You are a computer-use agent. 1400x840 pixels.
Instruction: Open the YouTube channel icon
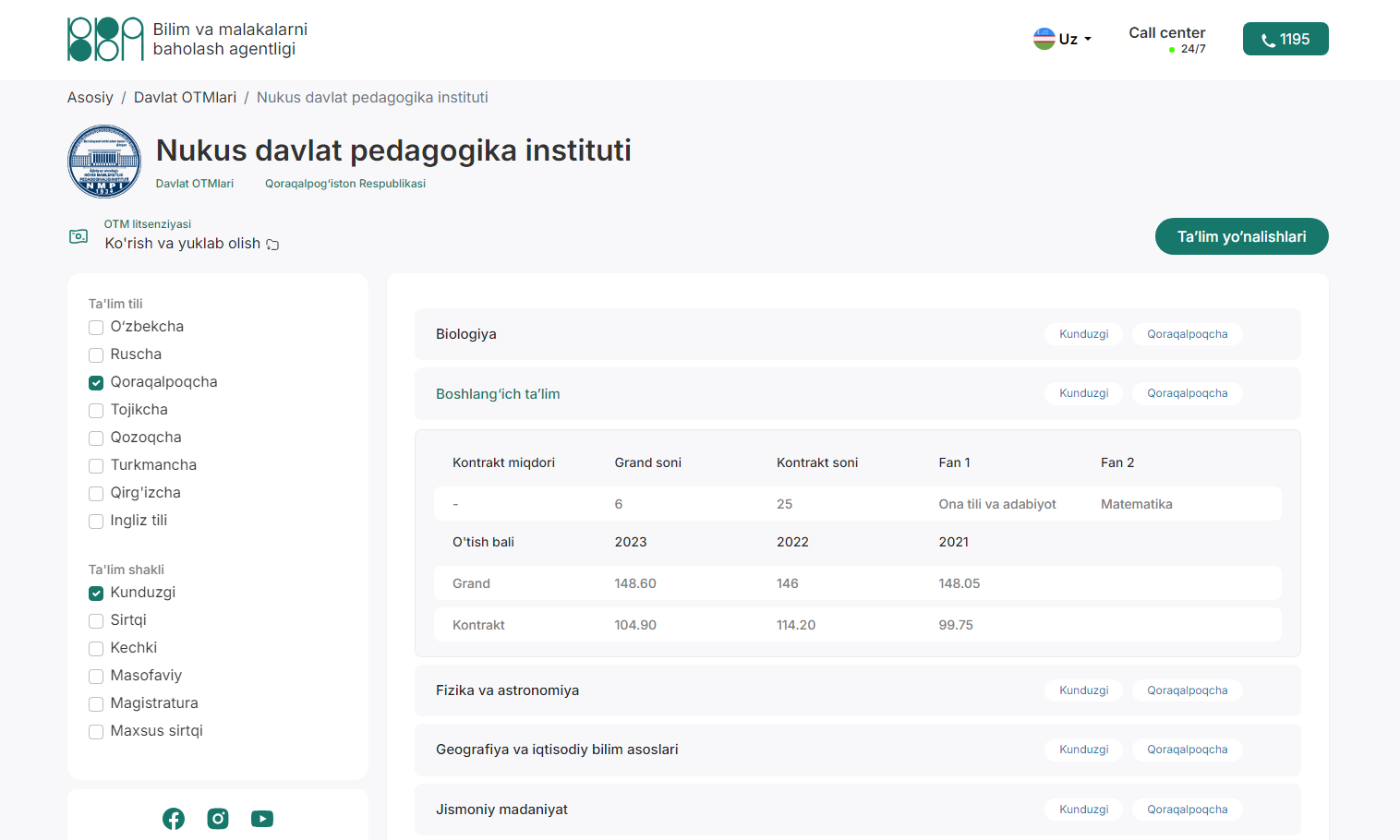point(262,819)
